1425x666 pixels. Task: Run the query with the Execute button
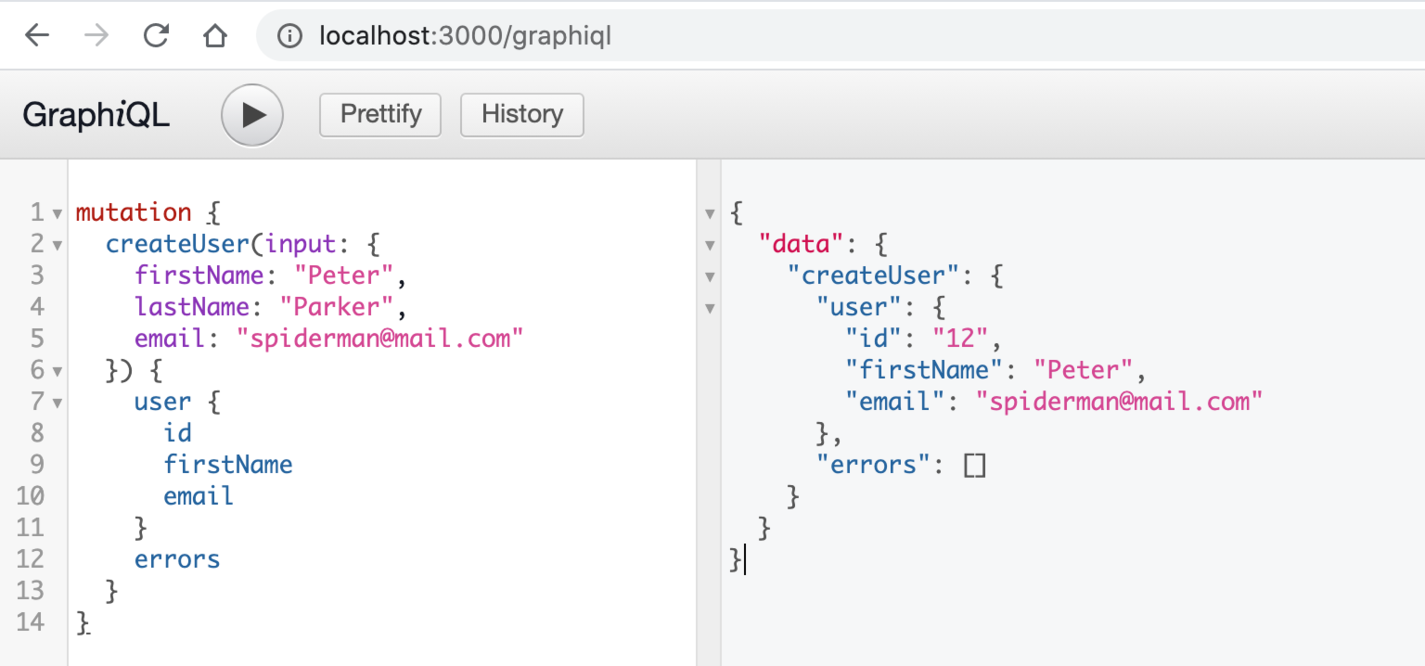[252, 115]
